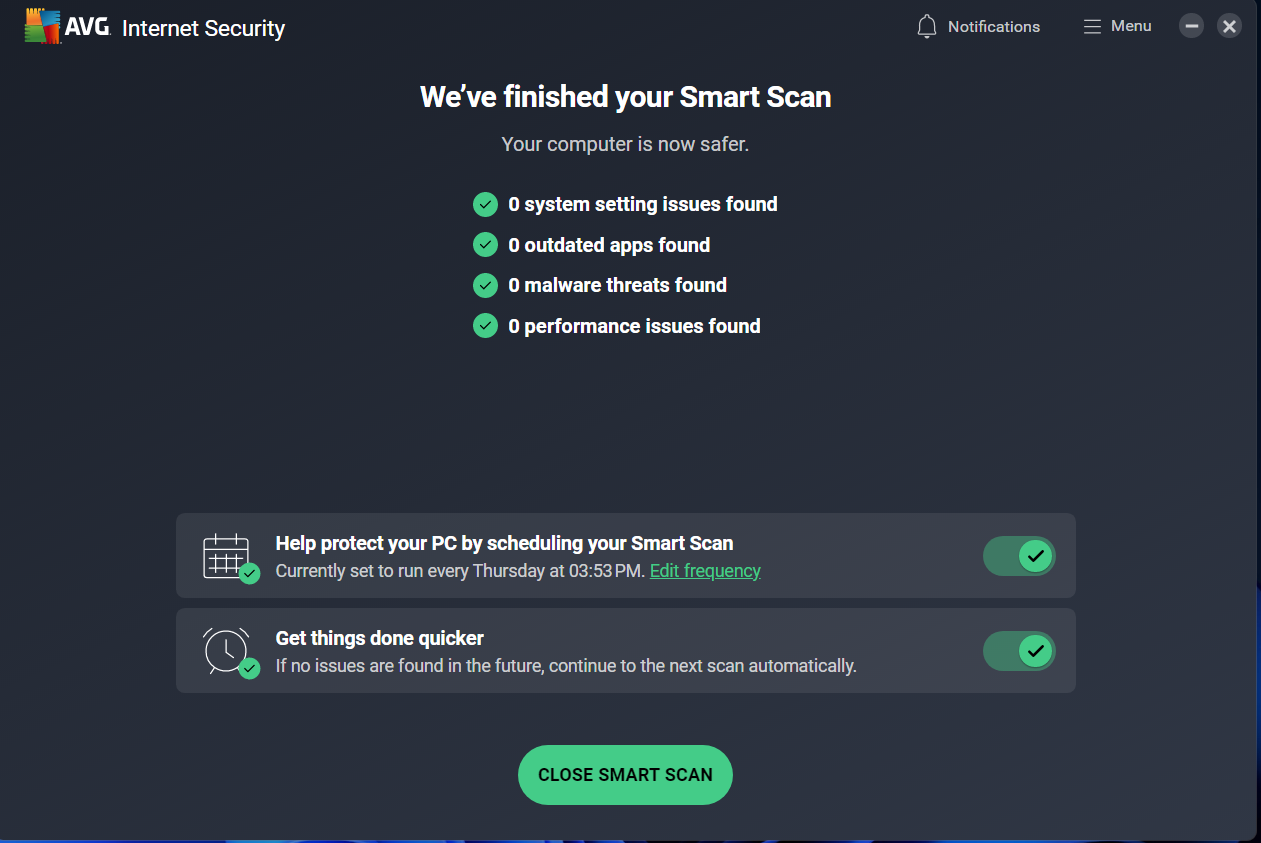Minimize the AVG window
The height and width of the screenshot is (843, 1261).
point(1191,26)
